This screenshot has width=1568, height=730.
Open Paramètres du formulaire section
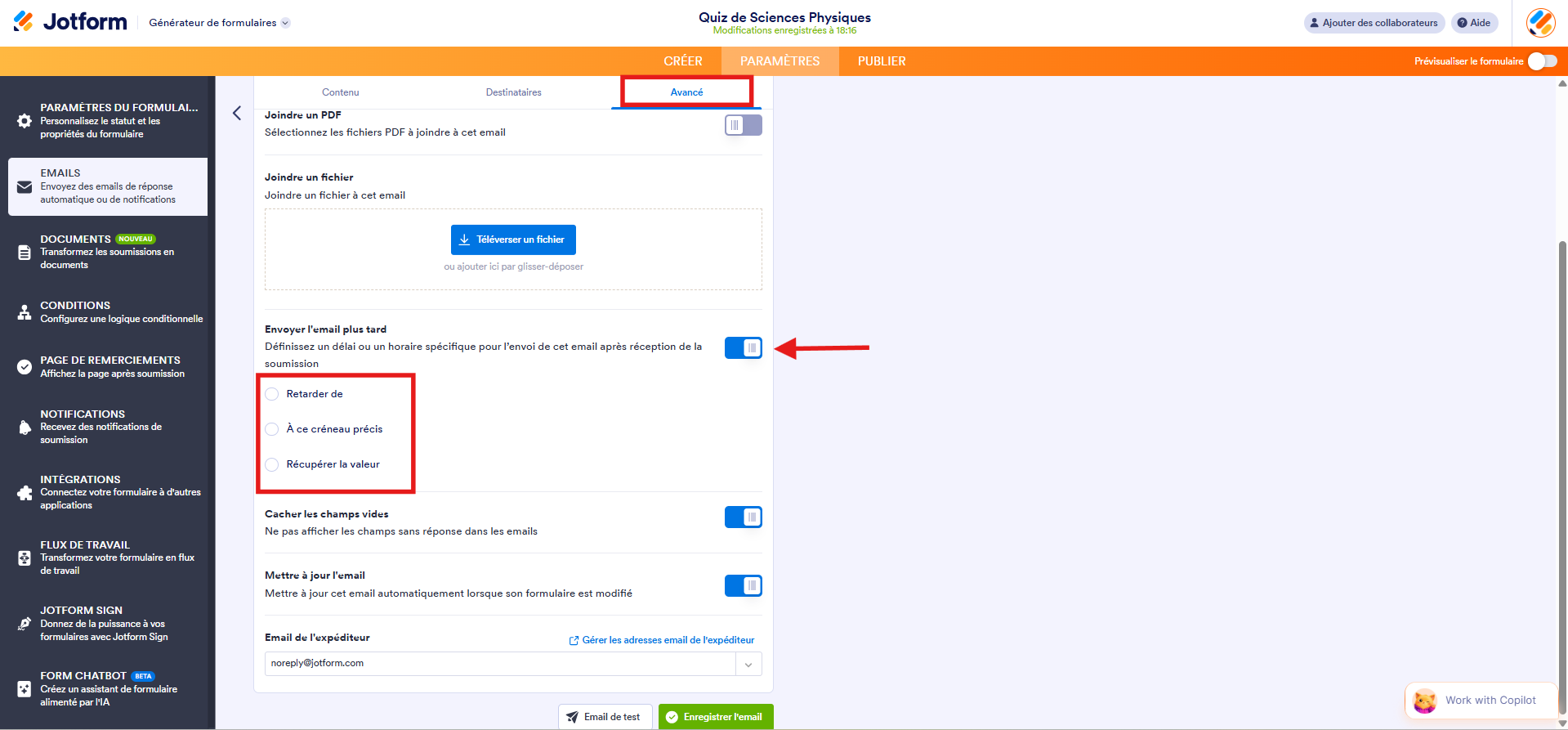[108, 121]
